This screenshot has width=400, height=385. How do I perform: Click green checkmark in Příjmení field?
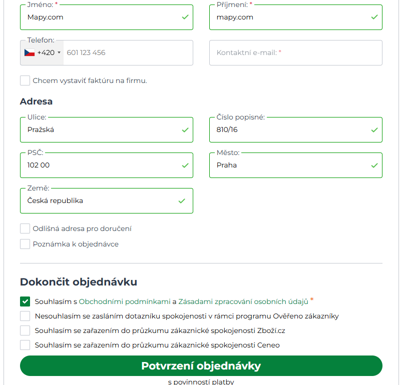point(374,17)
